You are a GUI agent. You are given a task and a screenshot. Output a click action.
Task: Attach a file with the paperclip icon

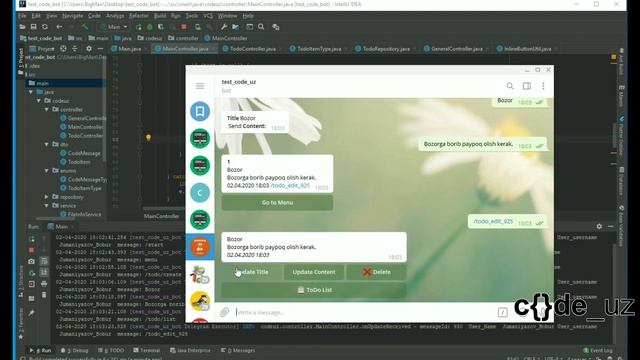pos(224,312)
